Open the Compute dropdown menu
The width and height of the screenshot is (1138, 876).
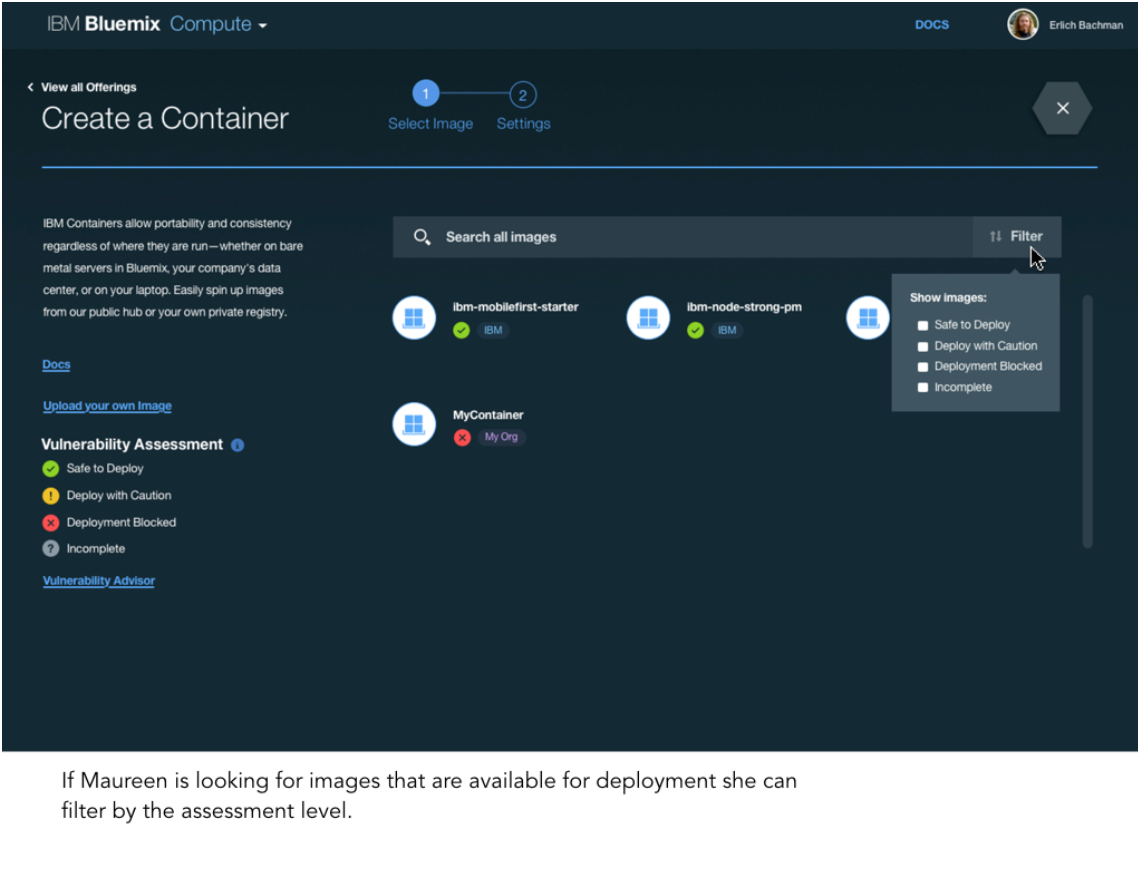[x=218, y=24]
